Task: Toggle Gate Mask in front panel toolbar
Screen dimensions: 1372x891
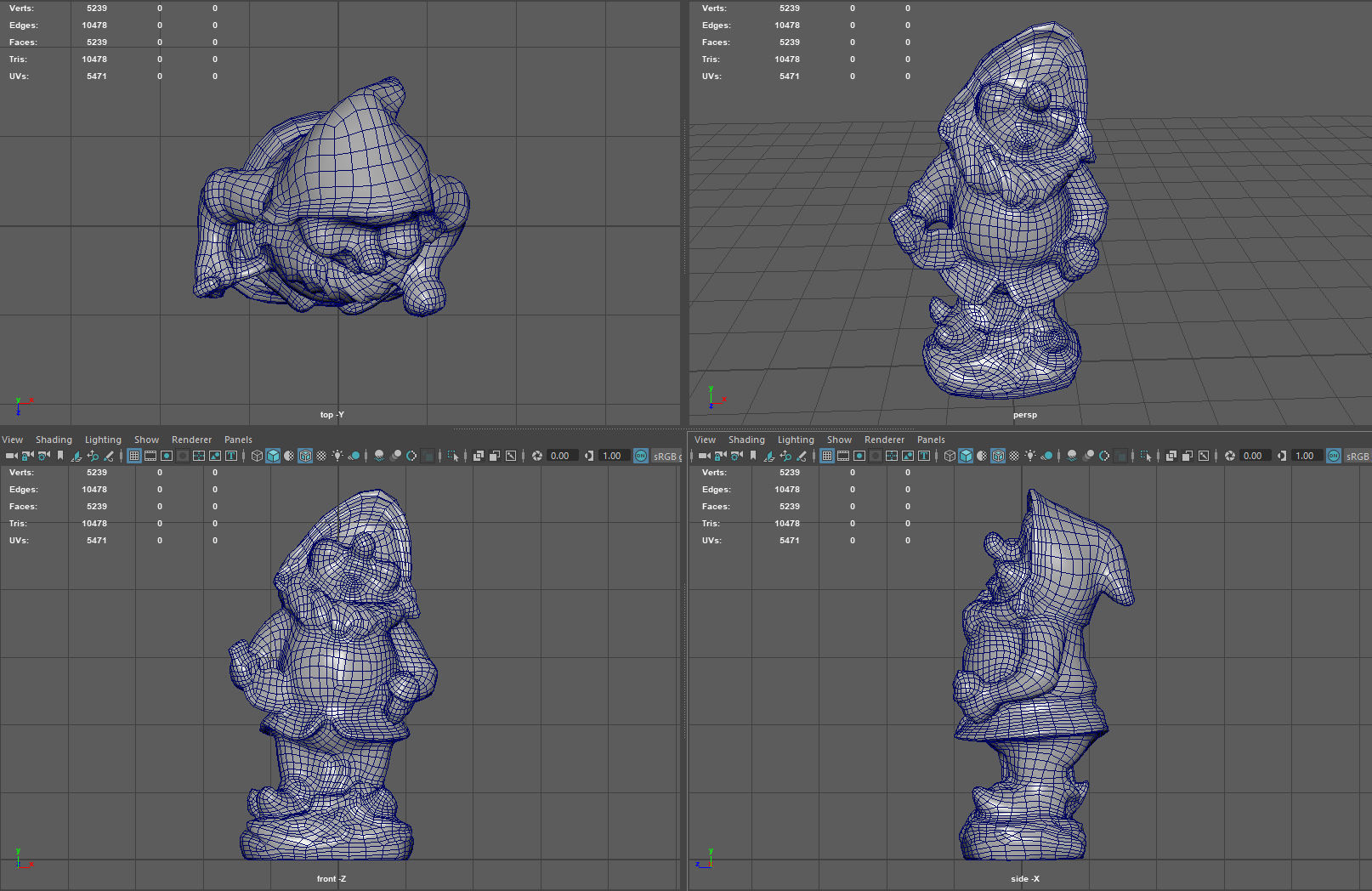Action: click(x=183, y=456)
